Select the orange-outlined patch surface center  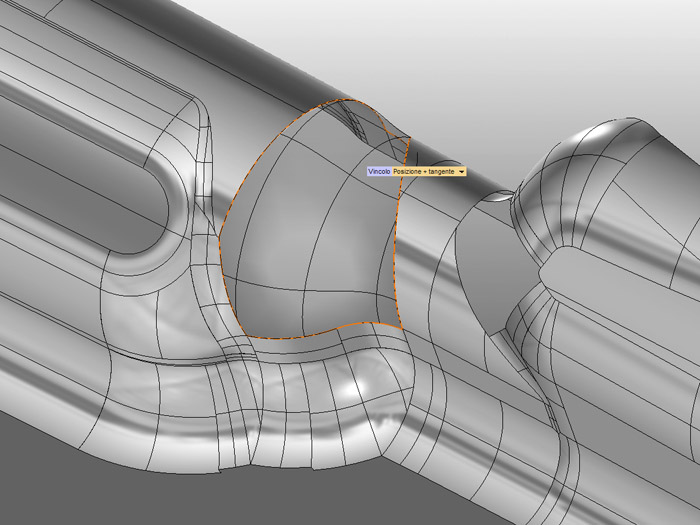point(310,230)
